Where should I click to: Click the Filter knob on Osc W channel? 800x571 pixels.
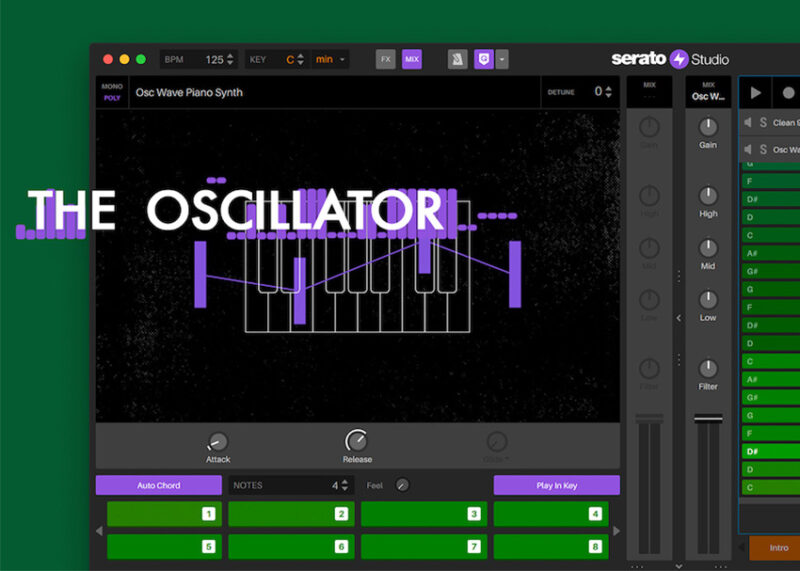click(x=708, y=368)
